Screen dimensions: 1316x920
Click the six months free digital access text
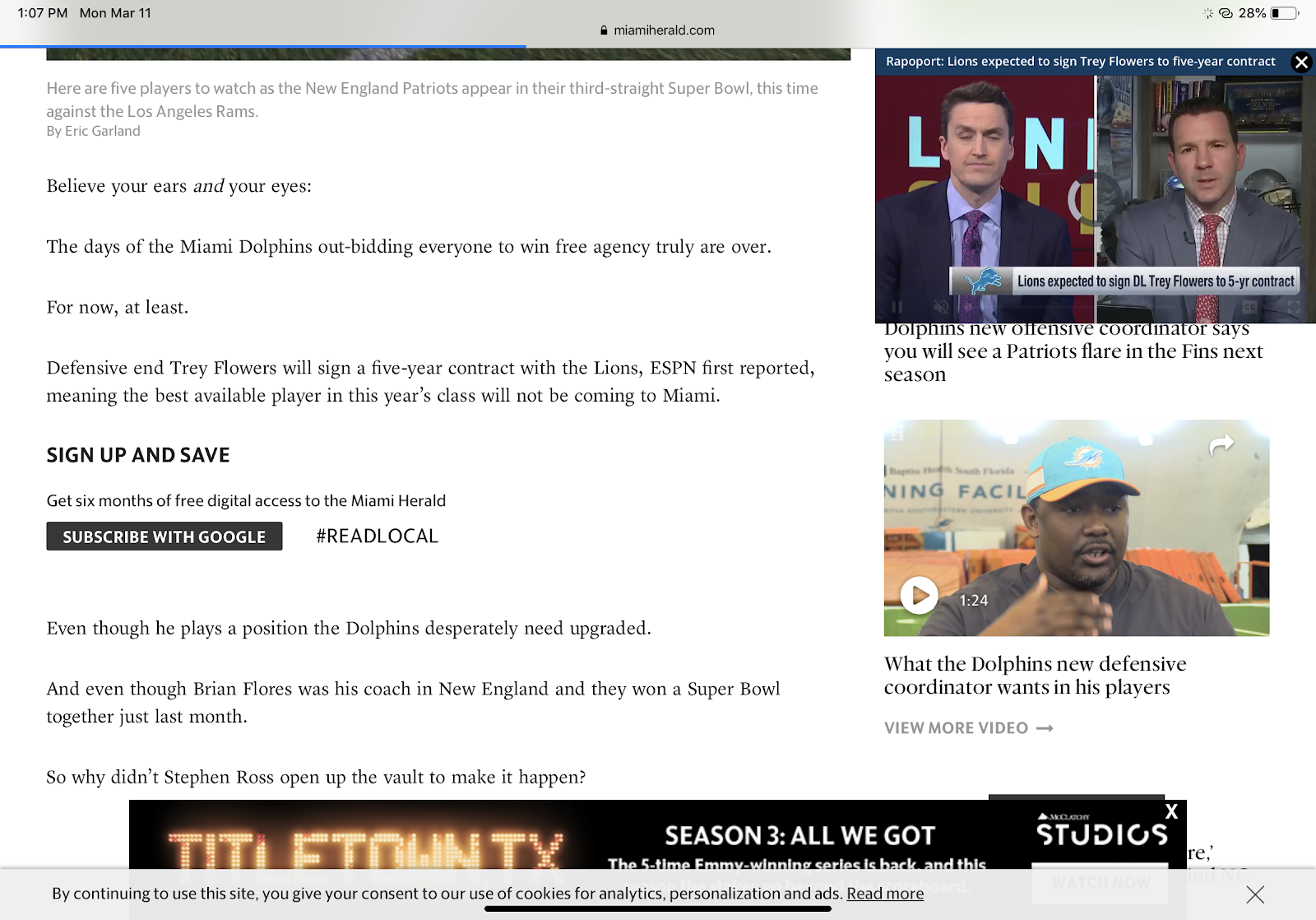tap(246, 500)
